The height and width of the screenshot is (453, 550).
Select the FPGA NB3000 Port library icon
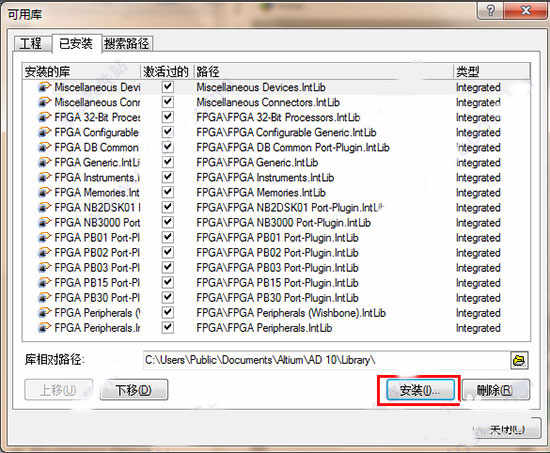(45, 222)
